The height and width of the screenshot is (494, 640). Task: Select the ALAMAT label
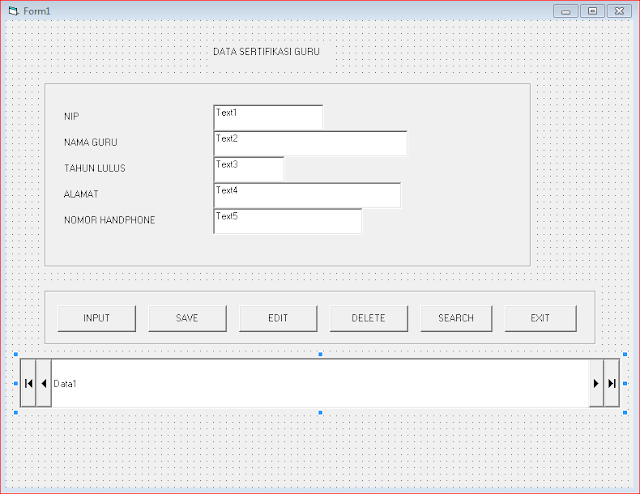point(81,194)
